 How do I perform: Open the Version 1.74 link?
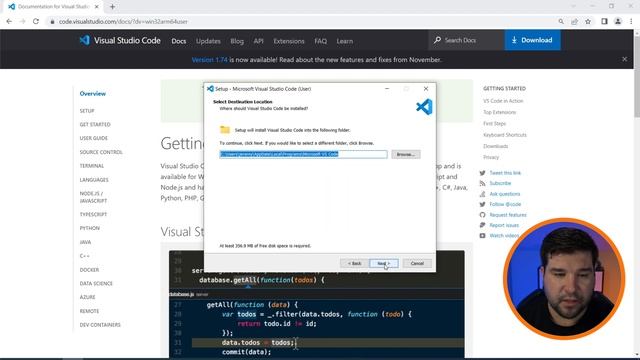(x=209, y=60)
